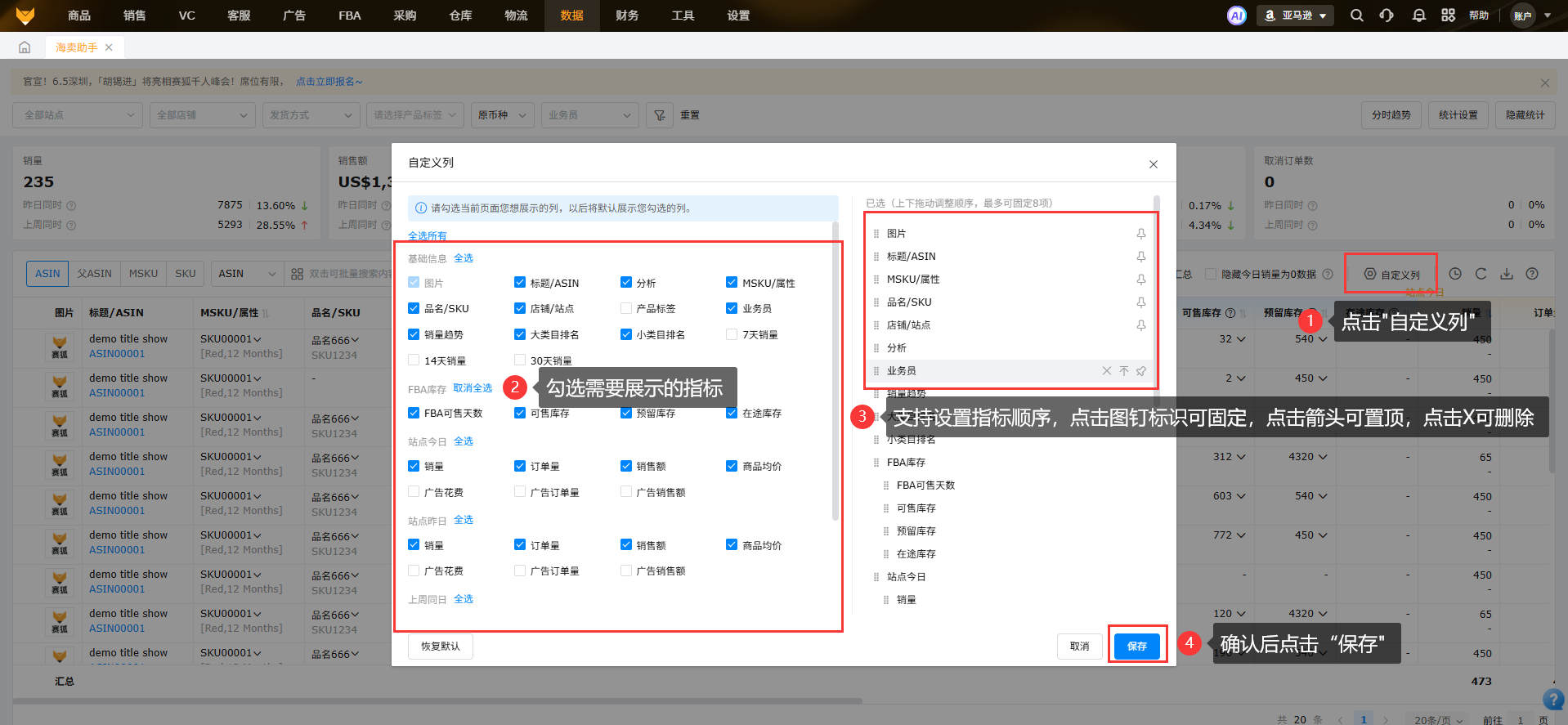This screenshot has height=725, width=1568.
Task: Enable the 产品标签 checkbox
Action: click(626, 309)
